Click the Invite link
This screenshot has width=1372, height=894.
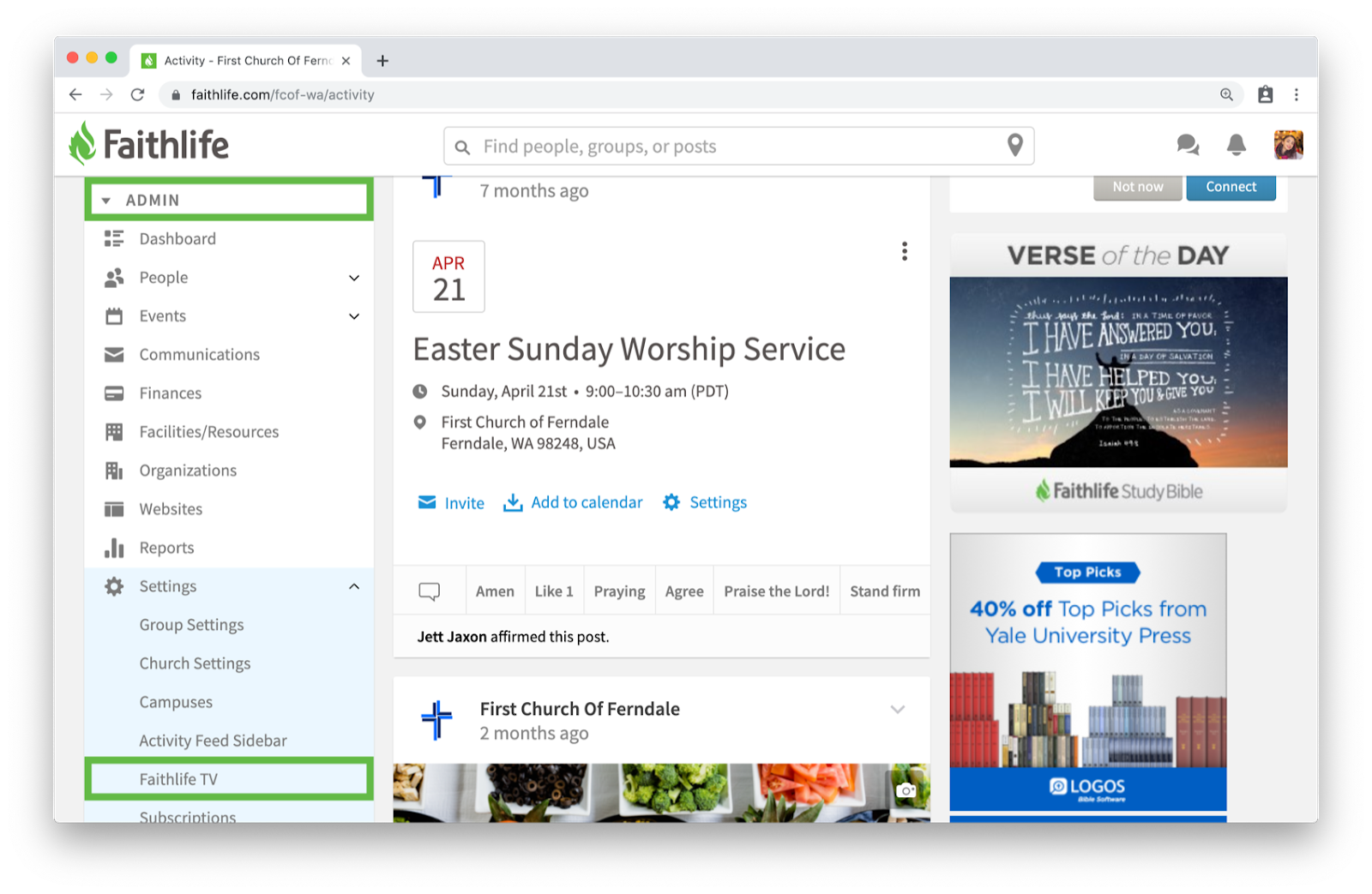tap(451, 503)
